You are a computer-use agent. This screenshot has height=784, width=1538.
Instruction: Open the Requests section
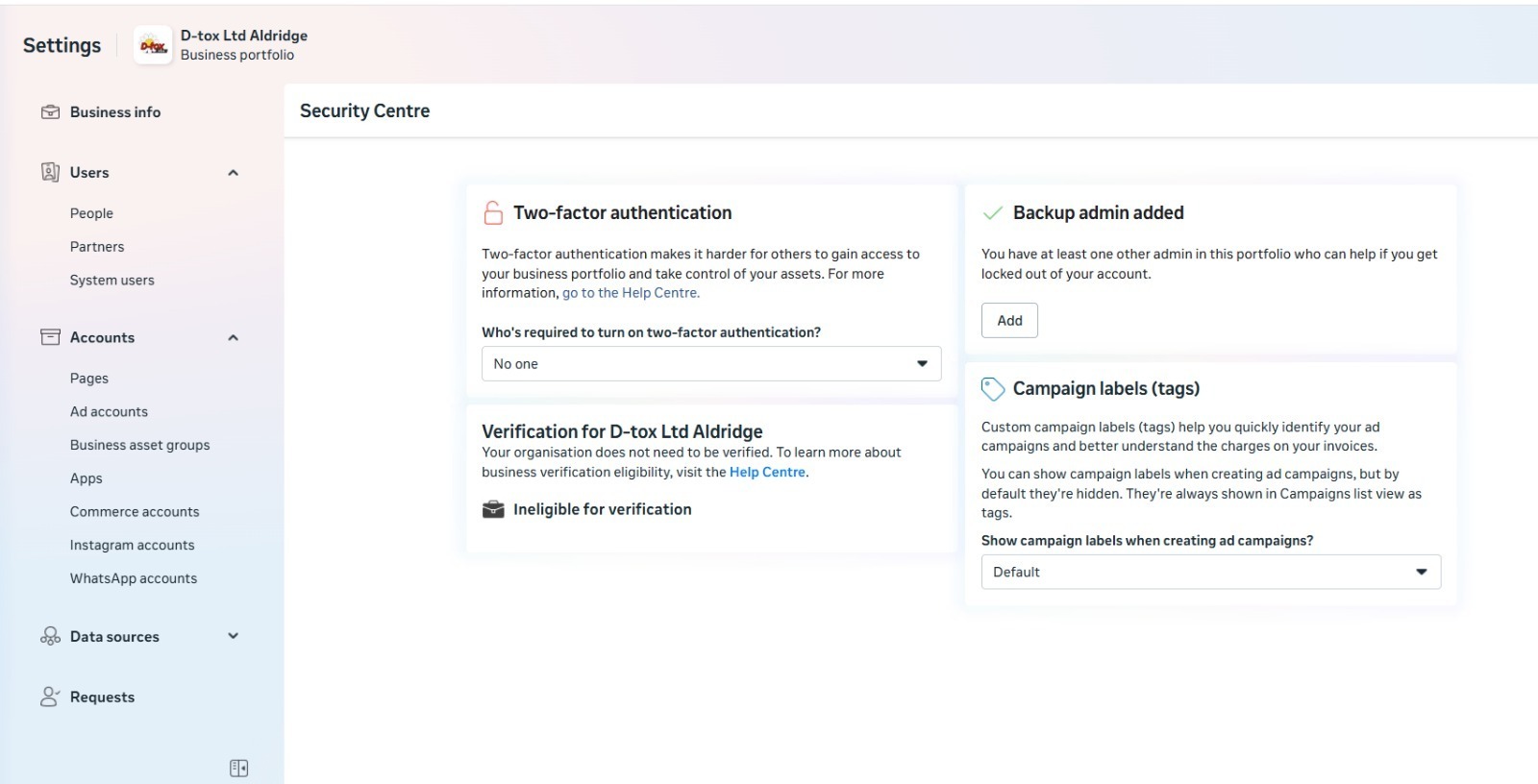pyautogui.click(x=102, y=698)
